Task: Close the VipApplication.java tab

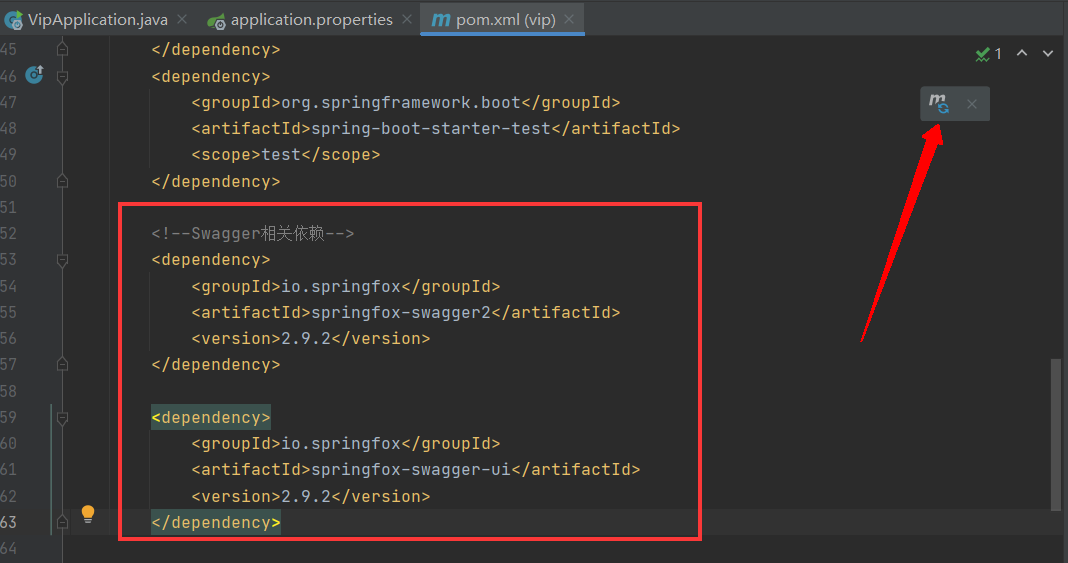Action: [x=181, y=20]
